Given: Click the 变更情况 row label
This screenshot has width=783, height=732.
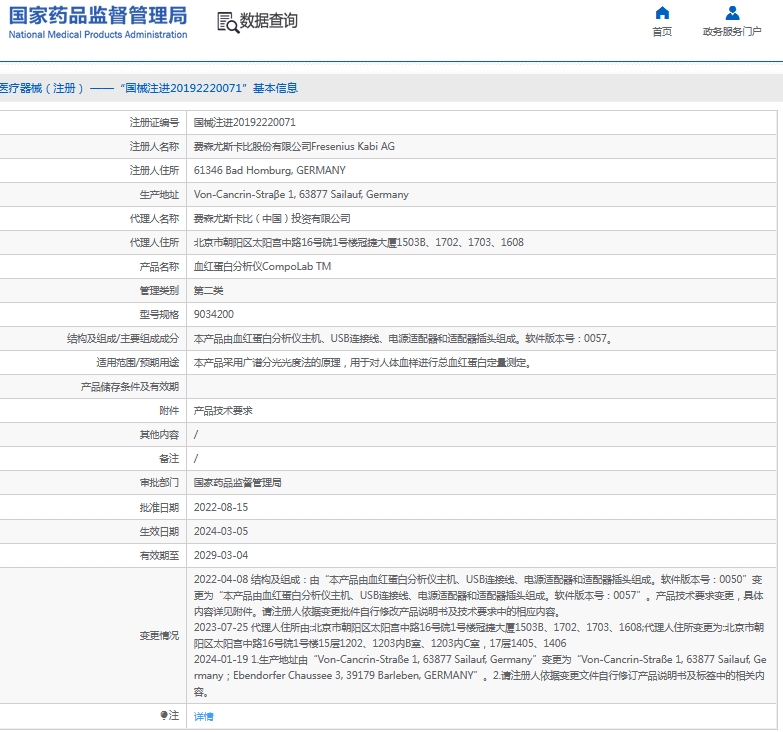Looking at the screenshot, I should click(159, 636).
